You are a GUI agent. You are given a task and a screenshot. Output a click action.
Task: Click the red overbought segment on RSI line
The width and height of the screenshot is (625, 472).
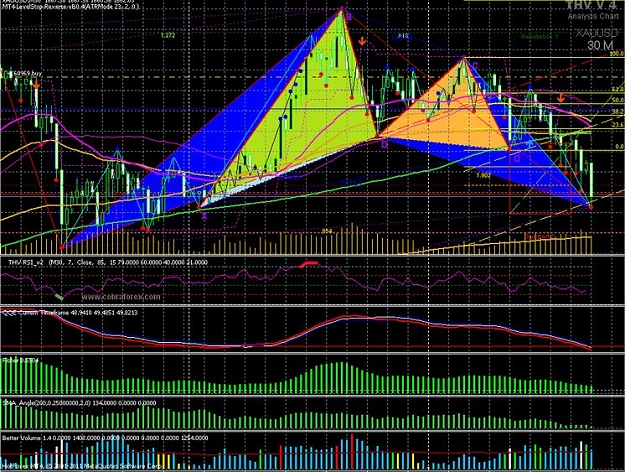309,264
